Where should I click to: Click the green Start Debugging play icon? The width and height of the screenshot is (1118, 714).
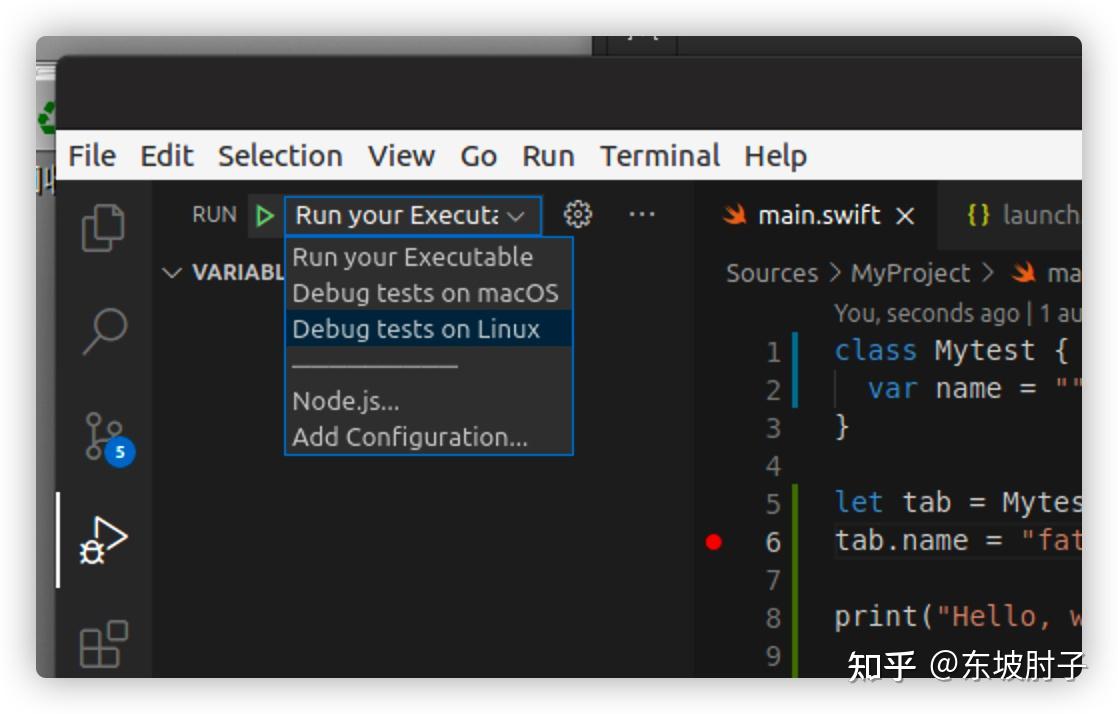tap(264, 215)
